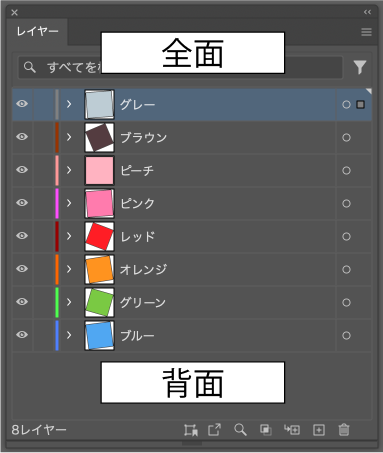Click the orange thumbnail of オレンジ layer
The image size is (383, 453).
tap(99, 269)
